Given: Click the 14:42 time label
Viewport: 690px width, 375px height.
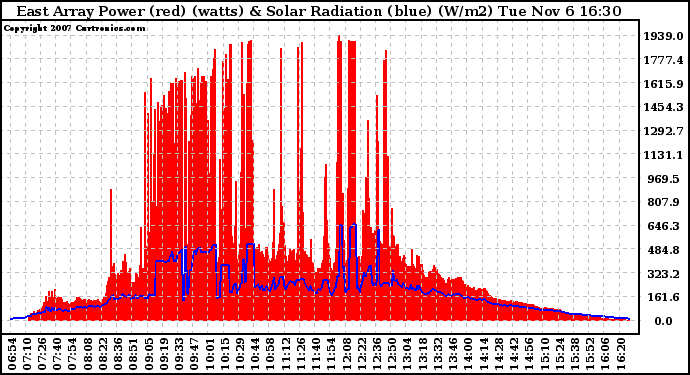Looking at the screenshot, I should click(514, 354).
